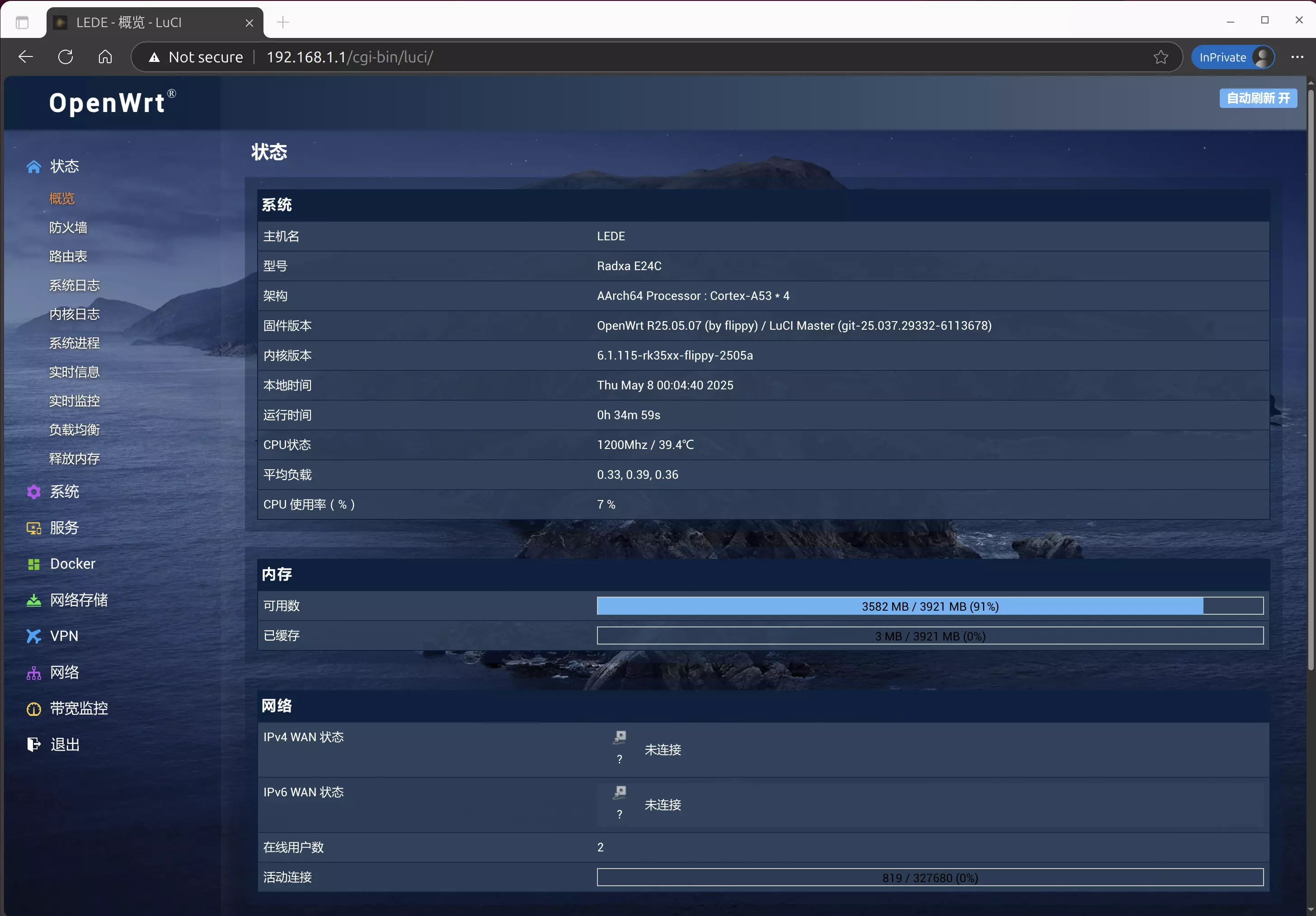
Task: Add this page to favorites star
Action: coord(1161,57)
